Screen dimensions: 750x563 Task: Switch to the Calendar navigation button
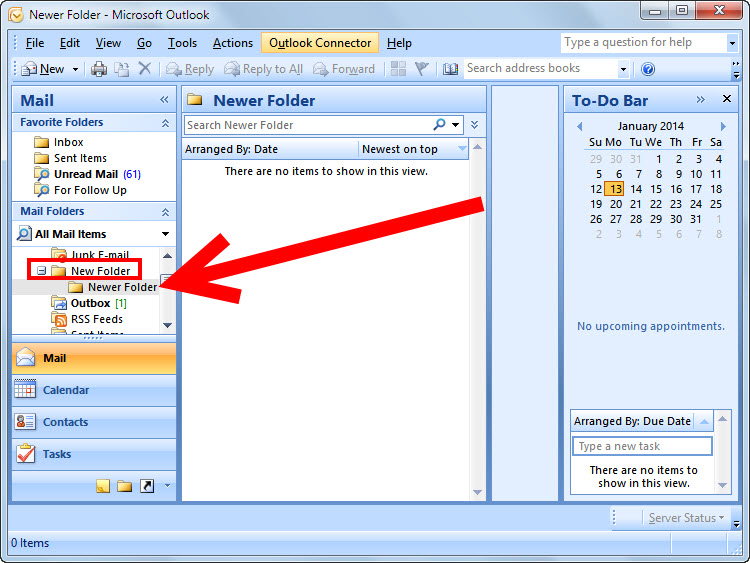[x=94, y=390]
